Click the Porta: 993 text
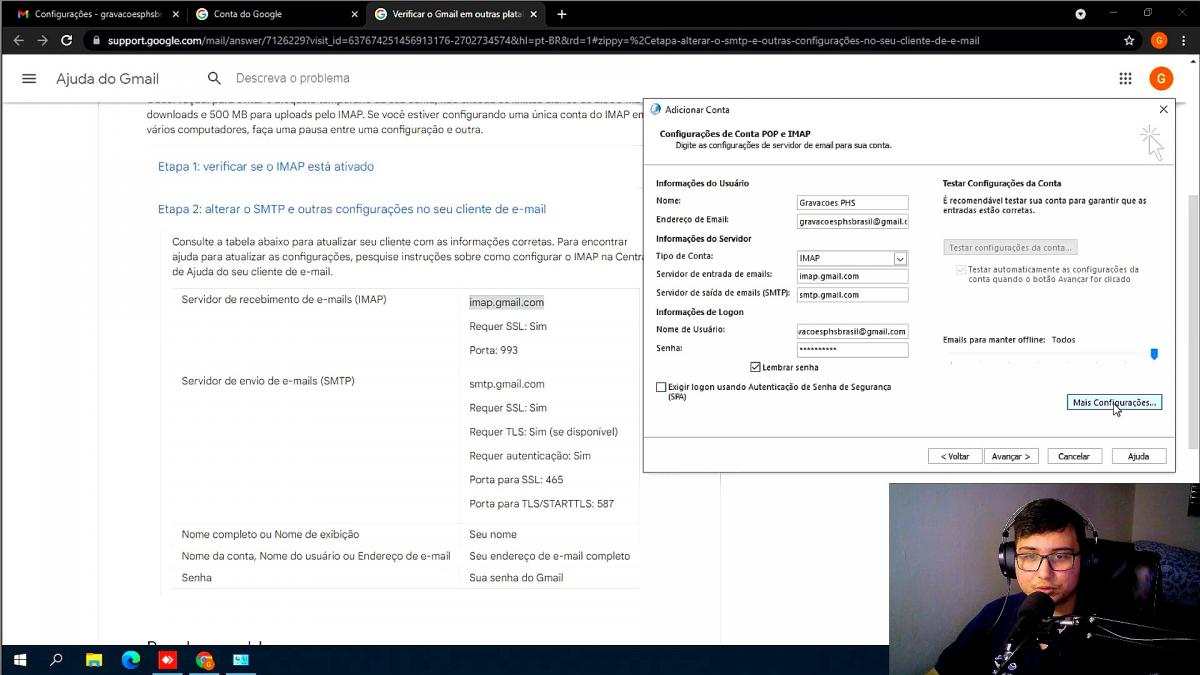Image resolution: width=1200 pixels, height=675 pixels. pyautogui.click(x=493, y=350)
